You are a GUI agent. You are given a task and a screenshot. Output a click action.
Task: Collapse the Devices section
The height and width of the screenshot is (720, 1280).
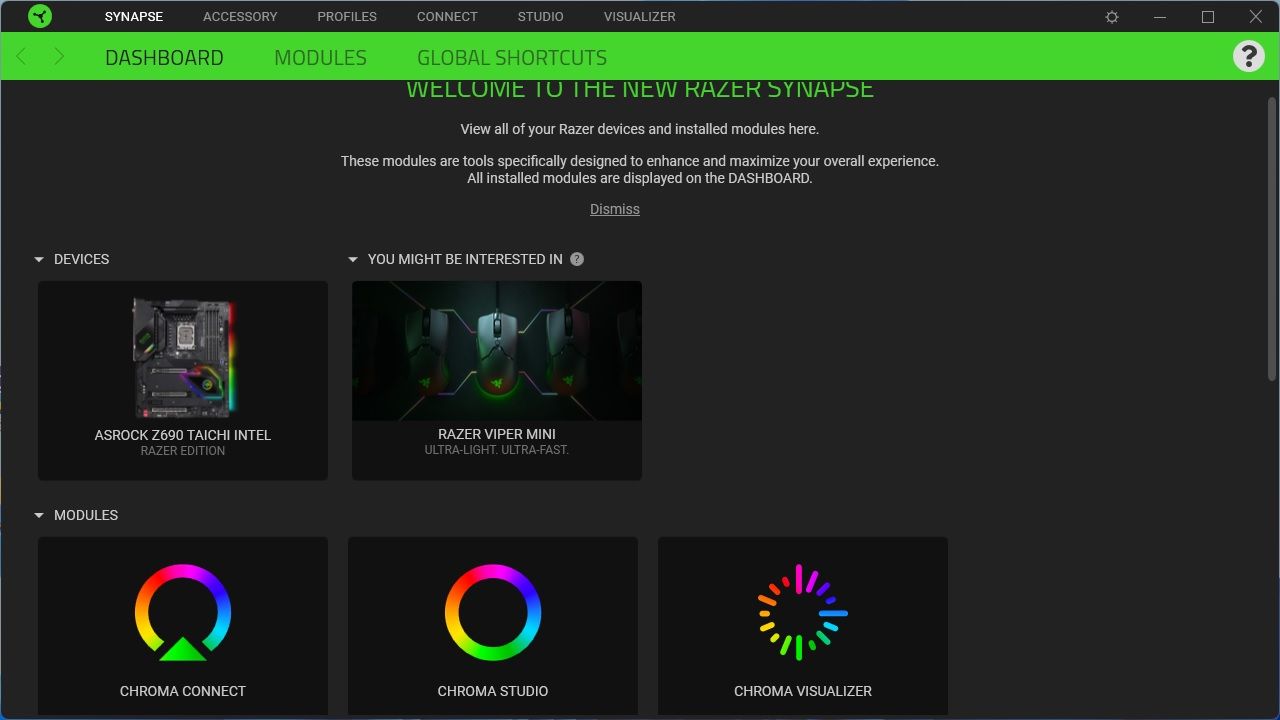39,260
